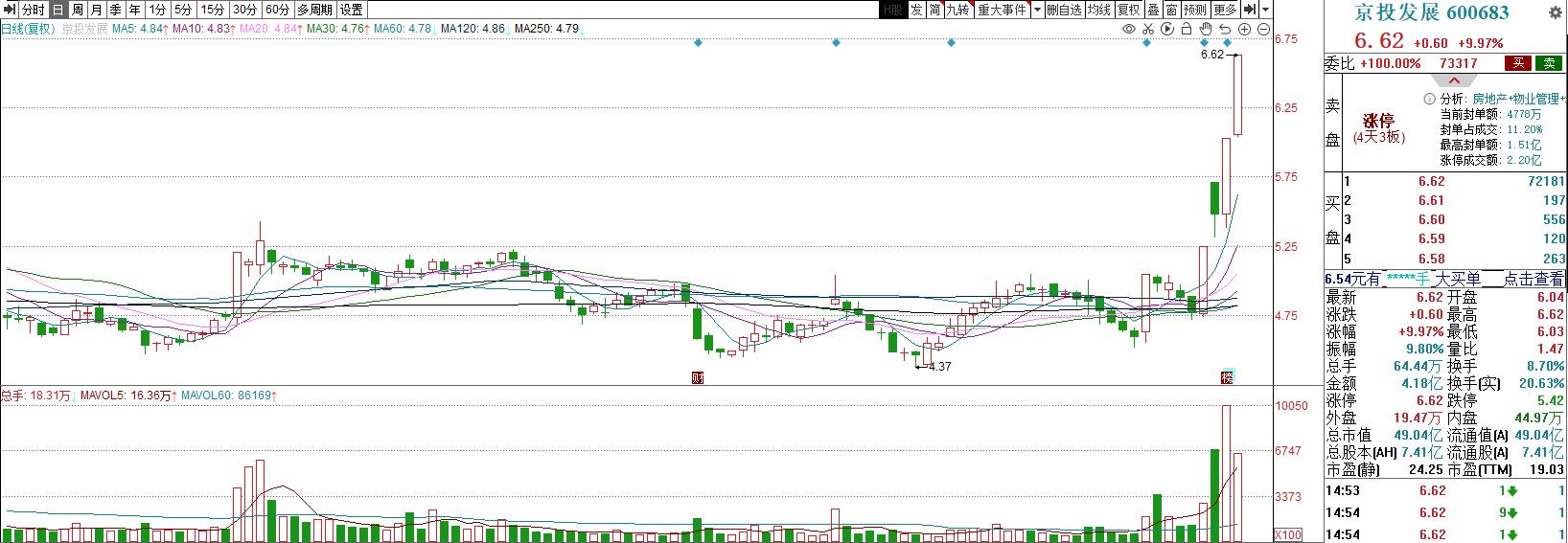Viewport: 1568px width, 543px height.
Task: Select the 月 monthly period tab
Action: point(97,10)
